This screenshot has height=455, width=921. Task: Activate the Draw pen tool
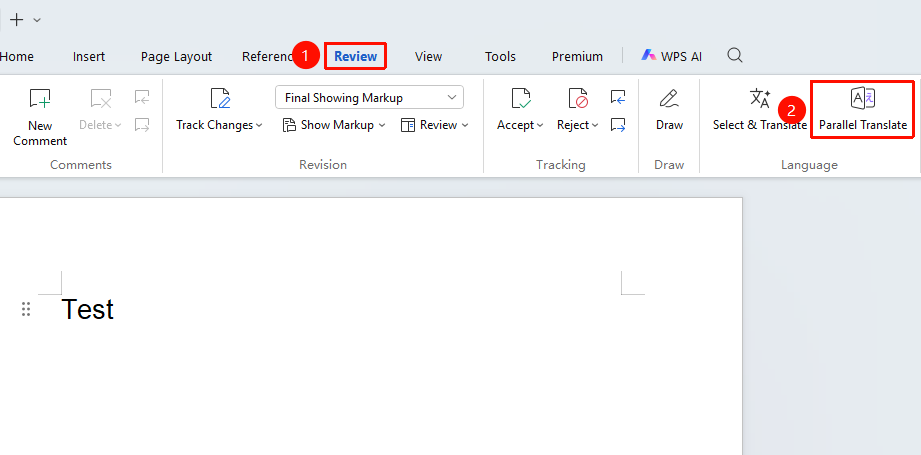coord(669,109)
